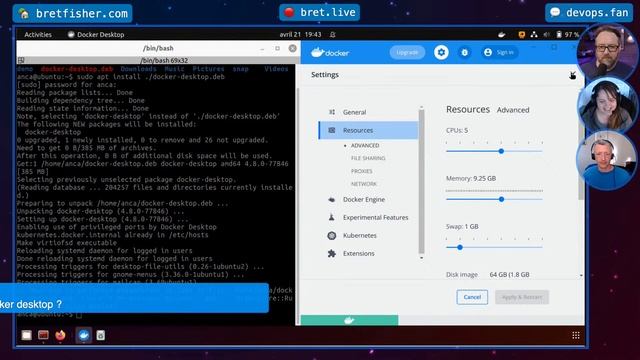This screenshot has width=640, height=360.
Task: Click the volume icon in system tray
Action: tap(547, 35)
